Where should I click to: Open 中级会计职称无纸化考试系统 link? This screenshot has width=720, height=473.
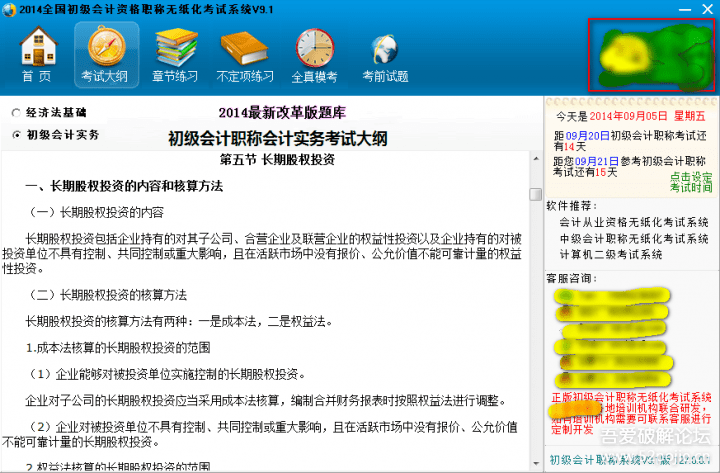(x=634, y=238)
